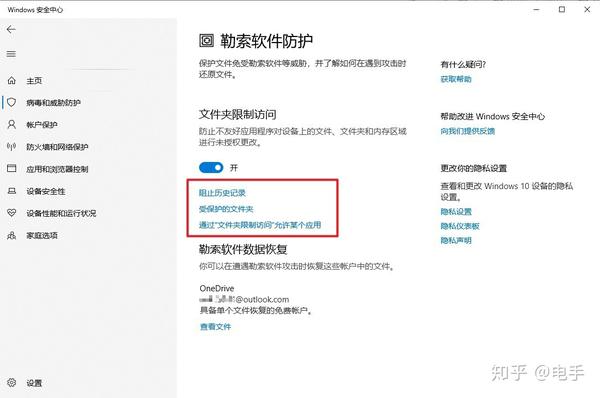The image size is (600, 398).
Task: Click the 勒索软件防护 page title
Action: [x=267, y=41]
